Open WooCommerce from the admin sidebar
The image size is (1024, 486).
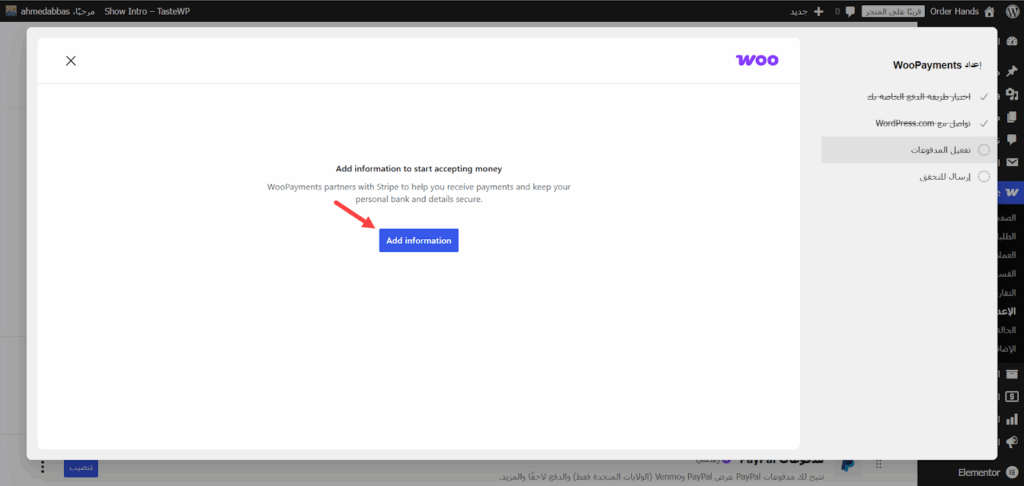[x=1011, y=190]
